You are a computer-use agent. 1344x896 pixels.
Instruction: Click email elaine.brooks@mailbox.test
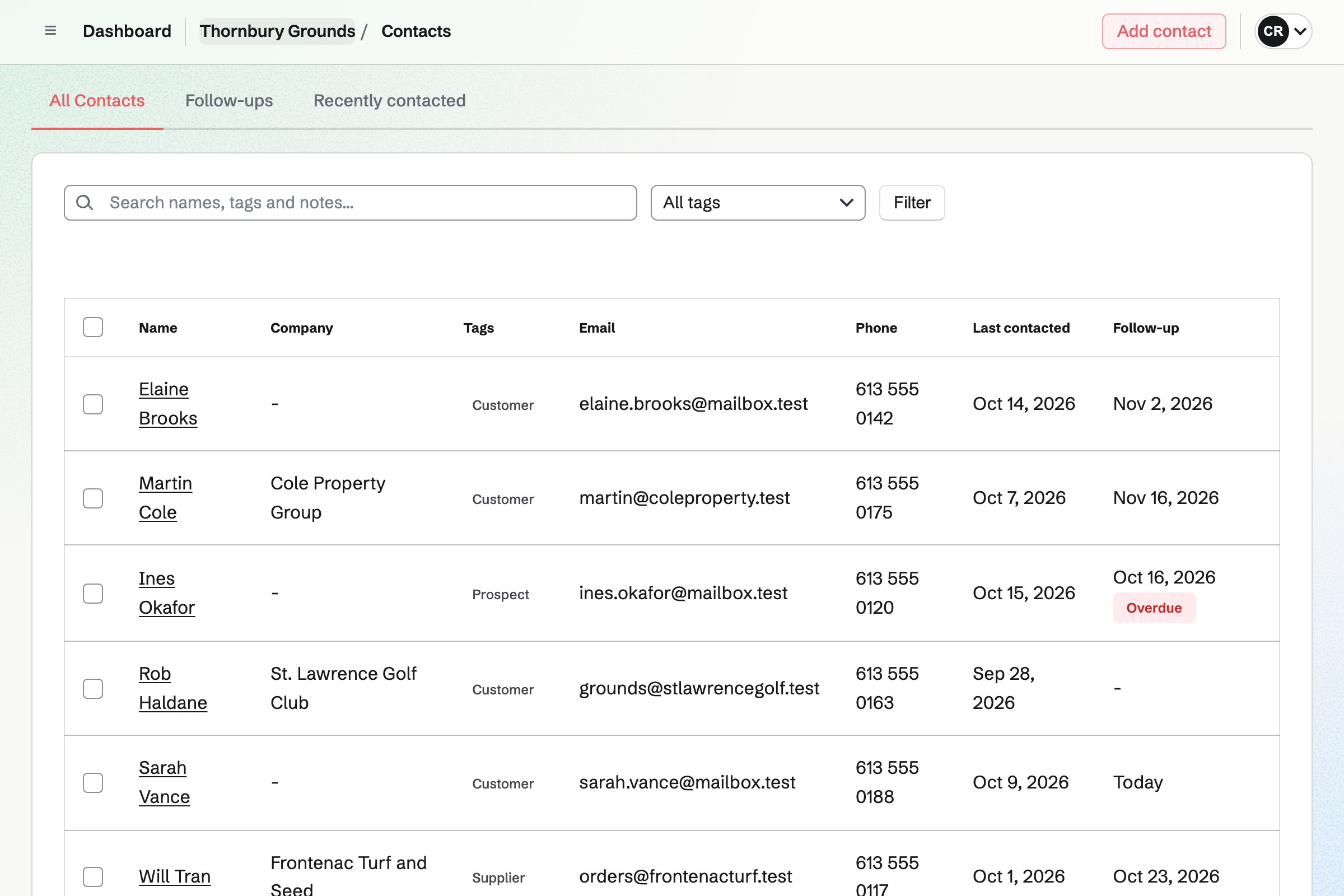pyautogui.click(x=693, y=403)
